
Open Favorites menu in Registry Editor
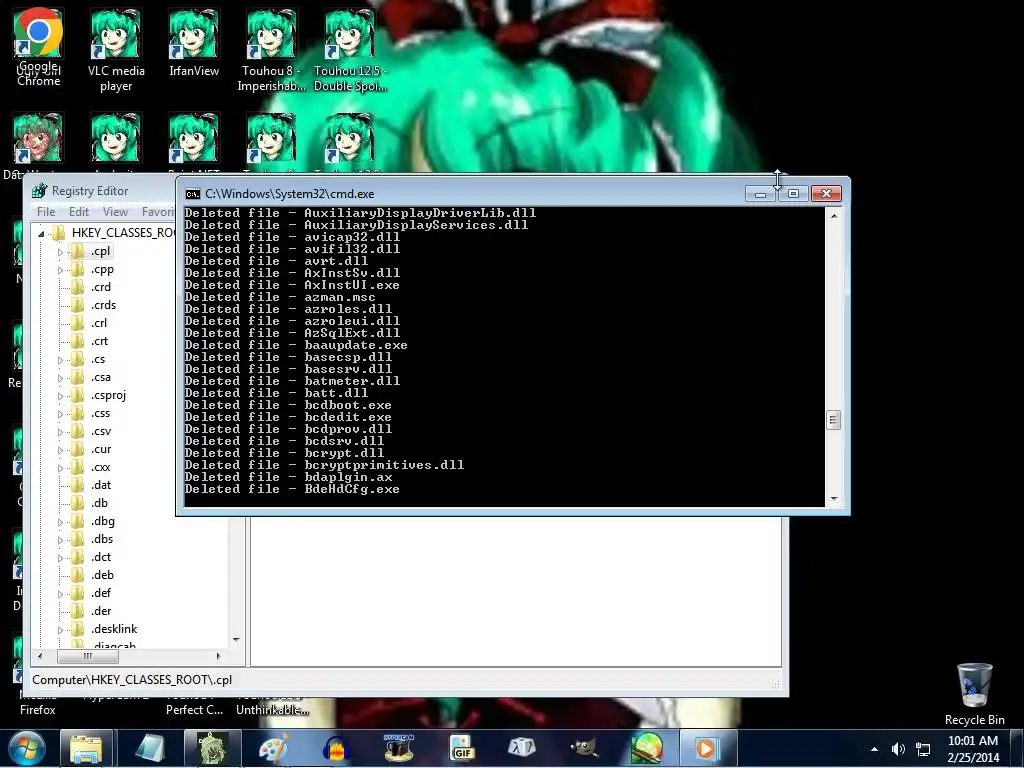pyautogui.click(x=158, y=212)
